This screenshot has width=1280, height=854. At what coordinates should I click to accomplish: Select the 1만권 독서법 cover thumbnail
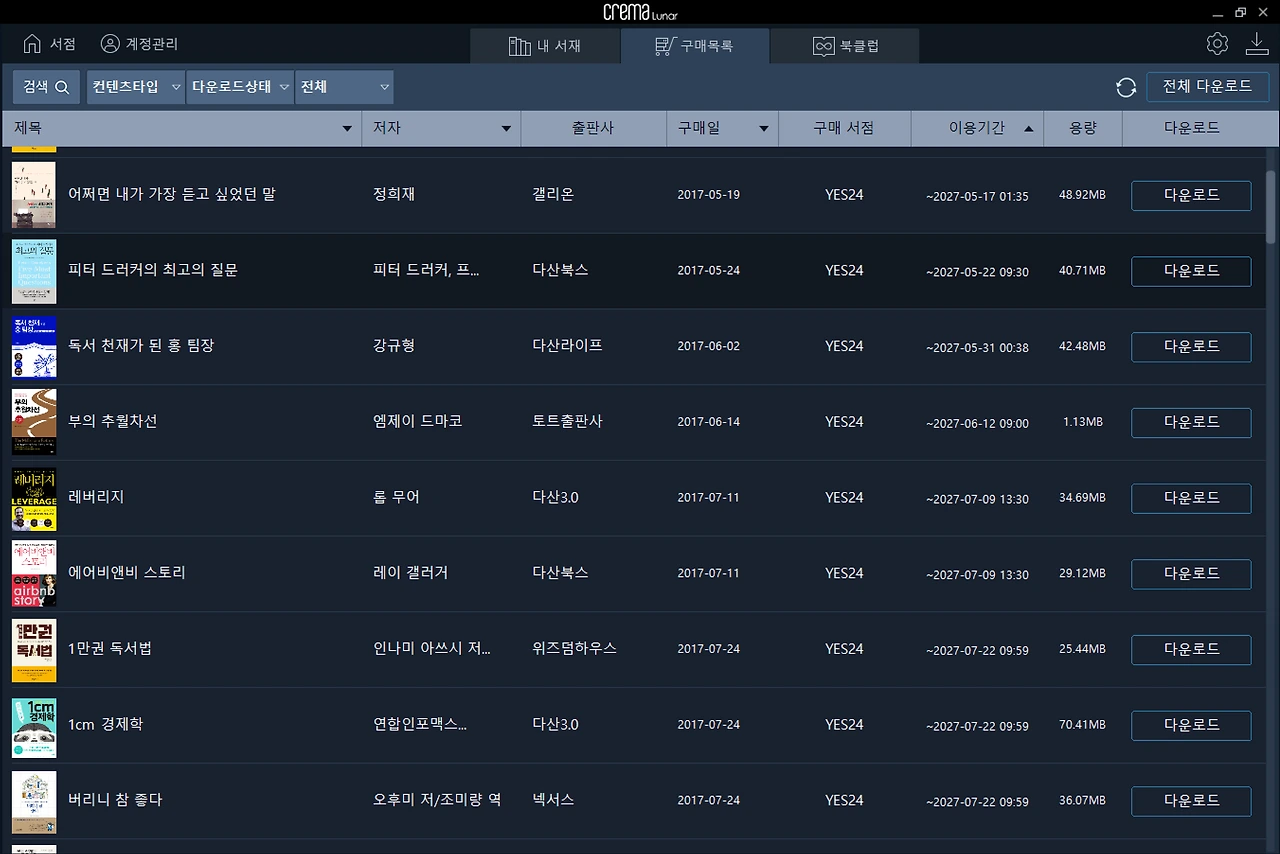pyautogui.click(x=34, y=649)
